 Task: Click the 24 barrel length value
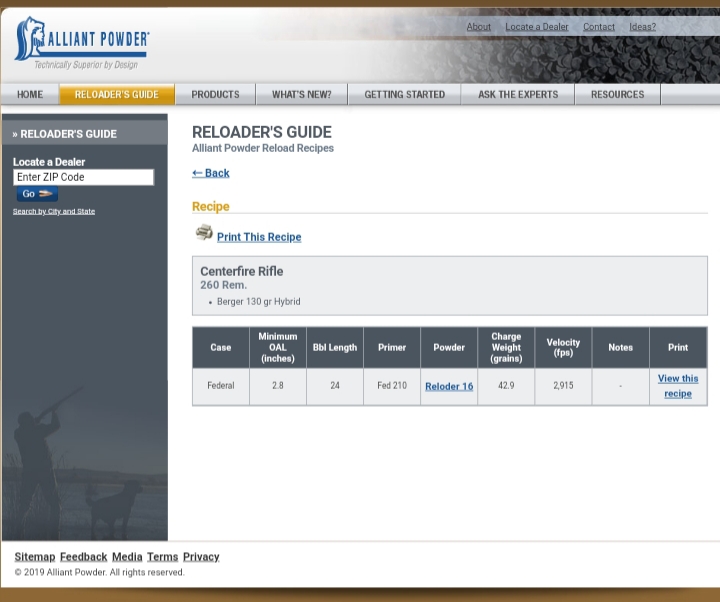tap(335, 386)
